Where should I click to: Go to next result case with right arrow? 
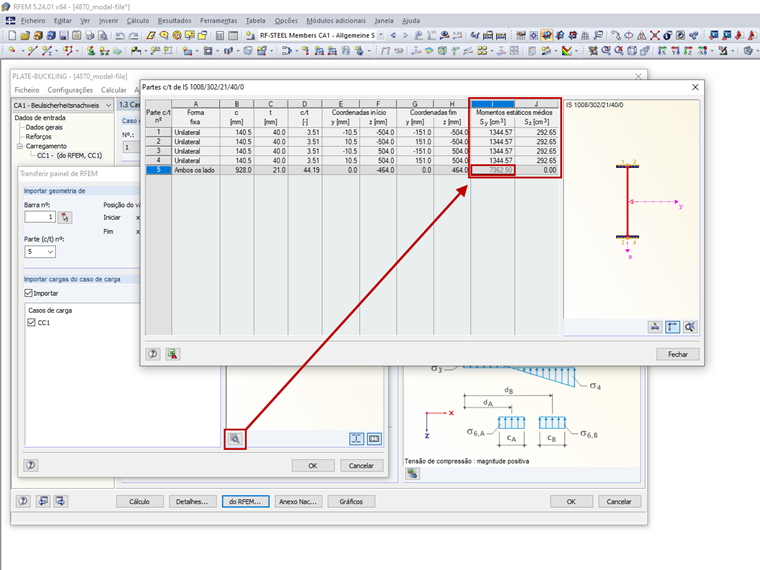point(405,35)
